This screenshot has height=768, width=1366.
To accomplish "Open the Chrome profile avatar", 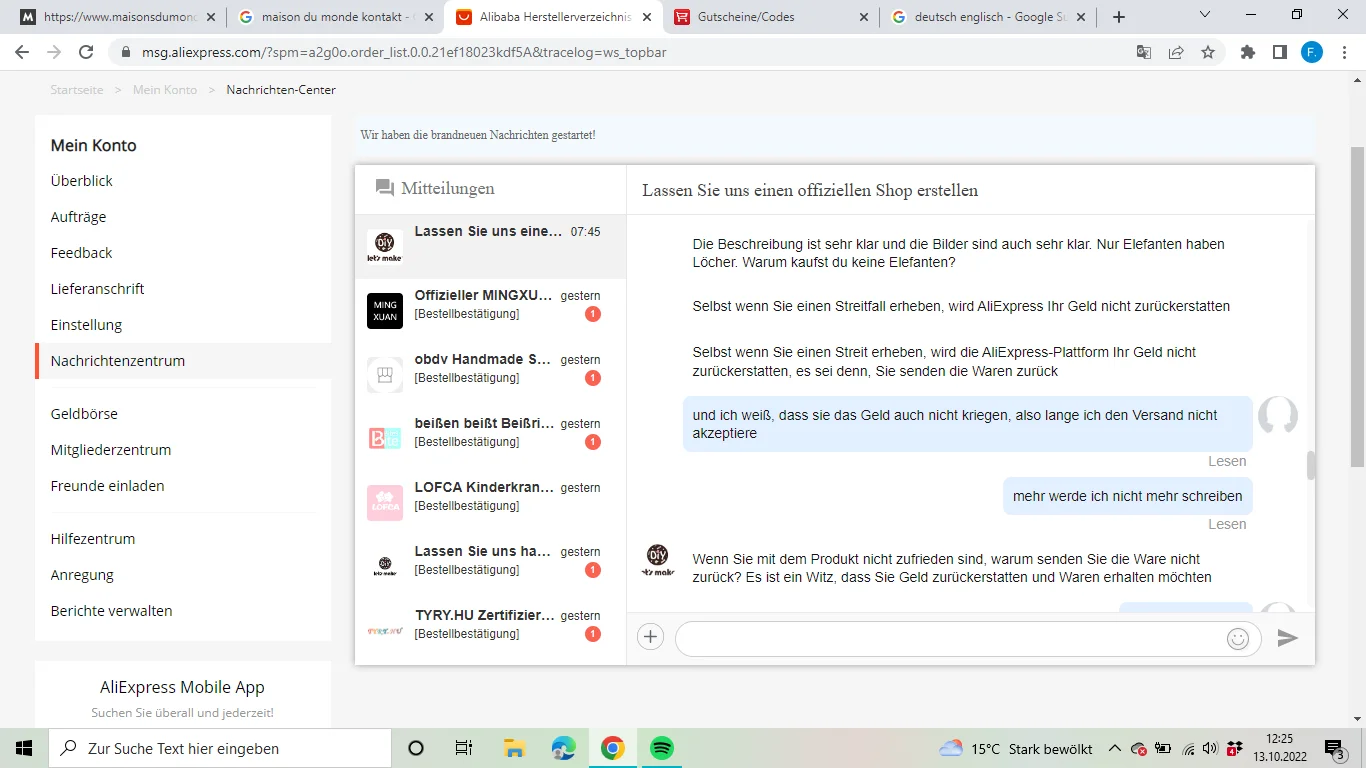I will 1312,52.
